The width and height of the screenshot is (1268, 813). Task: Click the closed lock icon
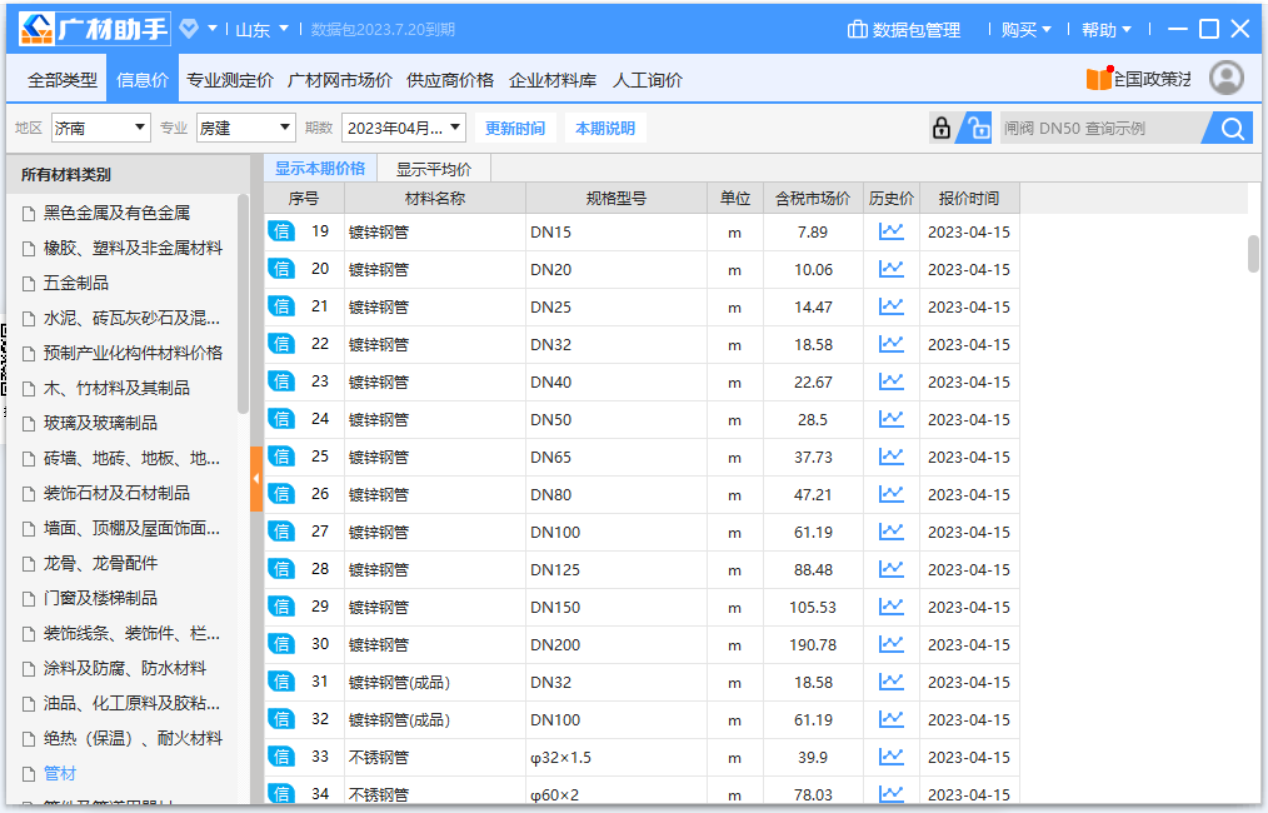tap(941, 128)
